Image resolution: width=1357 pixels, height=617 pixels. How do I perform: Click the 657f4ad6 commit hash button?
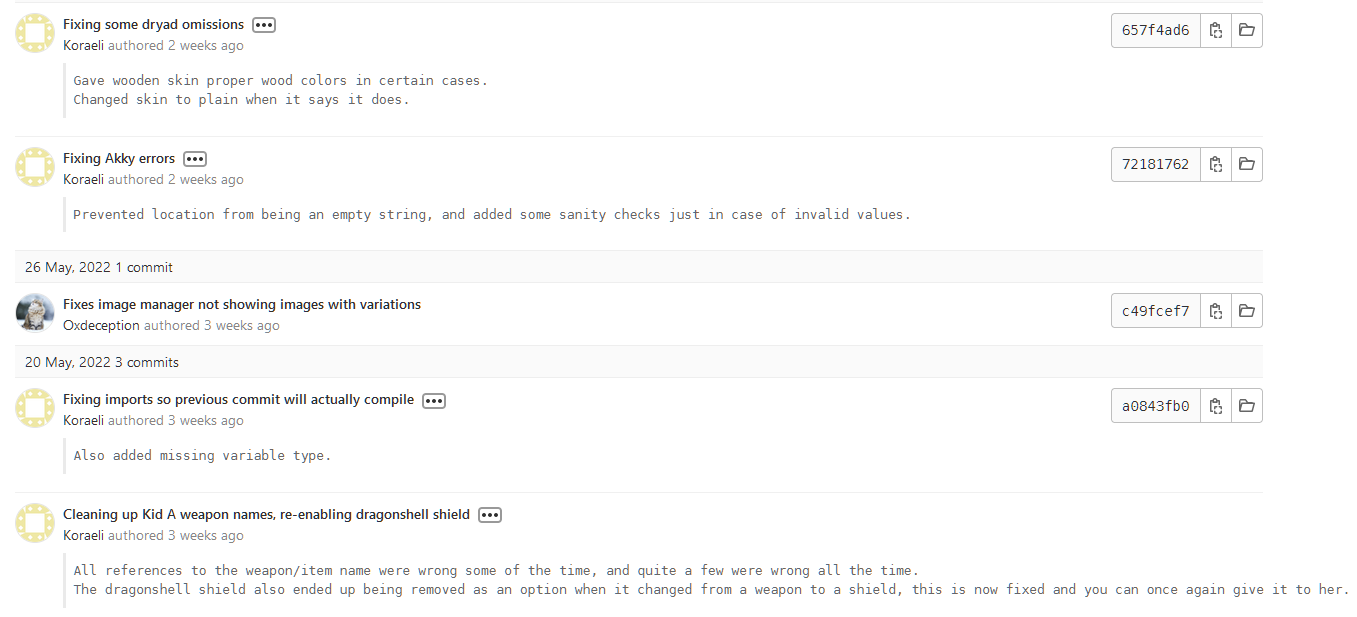(x=1155, y=30)
